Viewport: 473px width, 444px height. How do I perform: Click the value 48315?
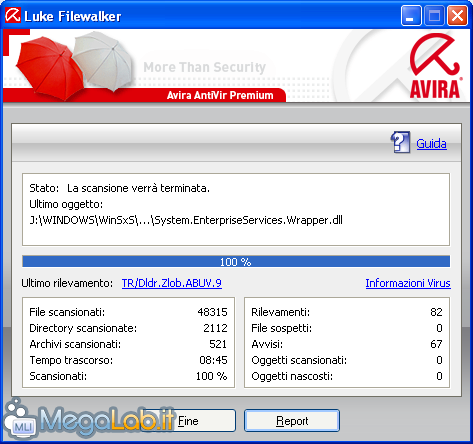click(212, 312)
